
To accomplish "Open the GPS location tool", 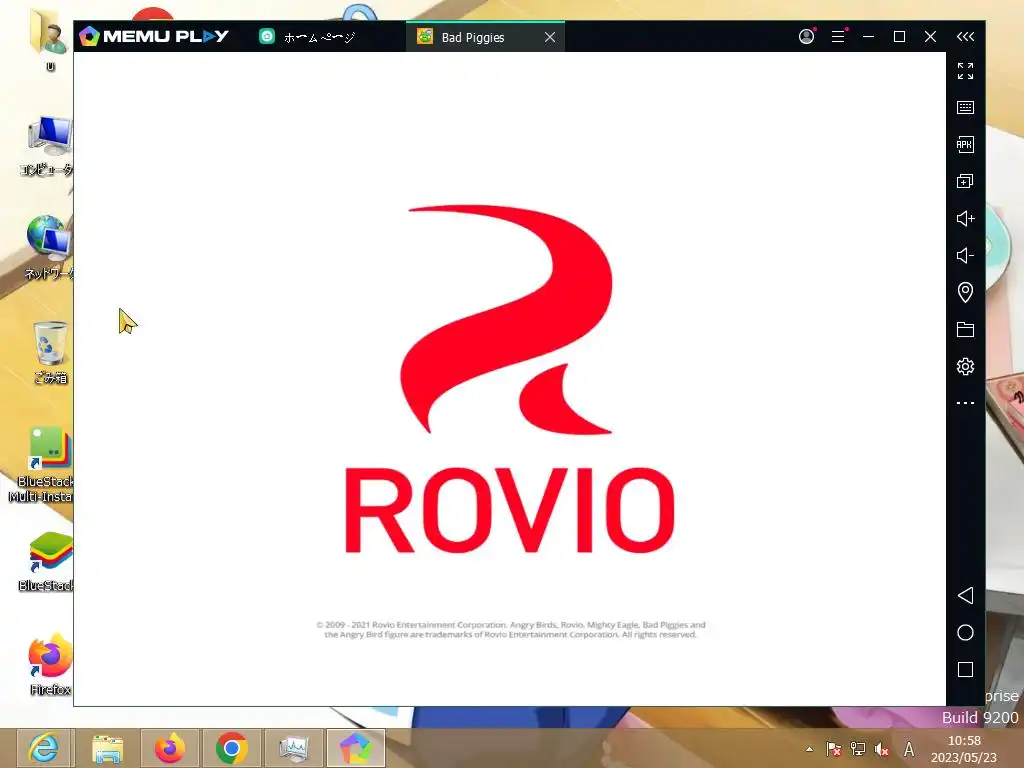I will click(965, 292).
